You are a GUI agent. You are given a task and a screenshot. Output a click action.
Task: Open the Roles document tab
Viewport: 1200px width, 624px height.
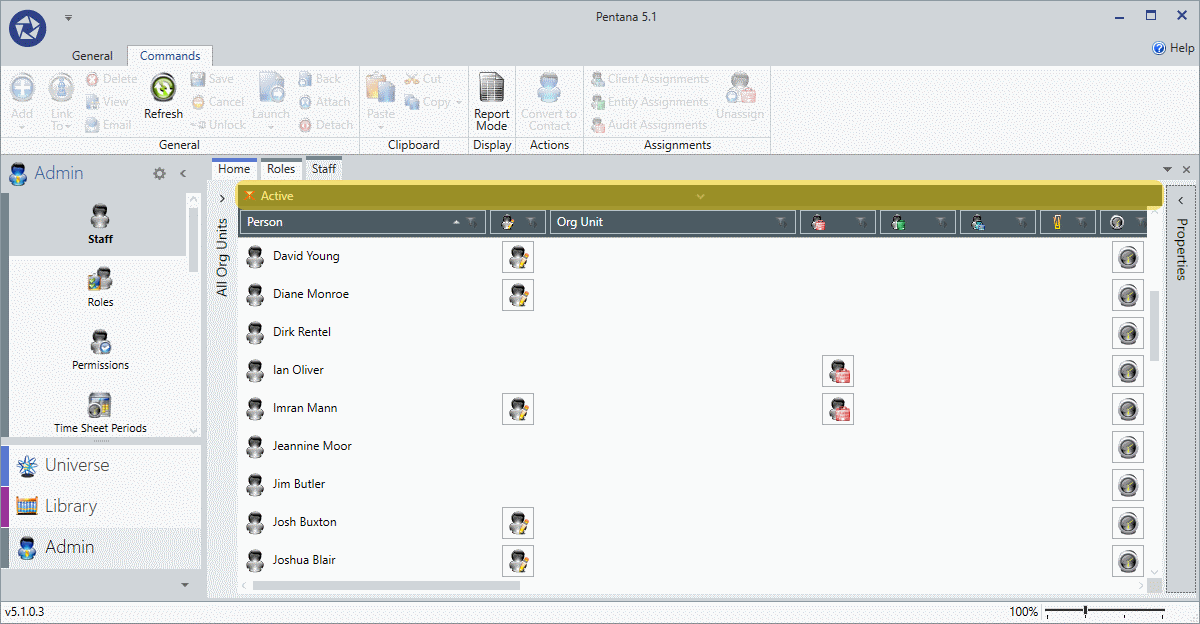tap(281, 169)
